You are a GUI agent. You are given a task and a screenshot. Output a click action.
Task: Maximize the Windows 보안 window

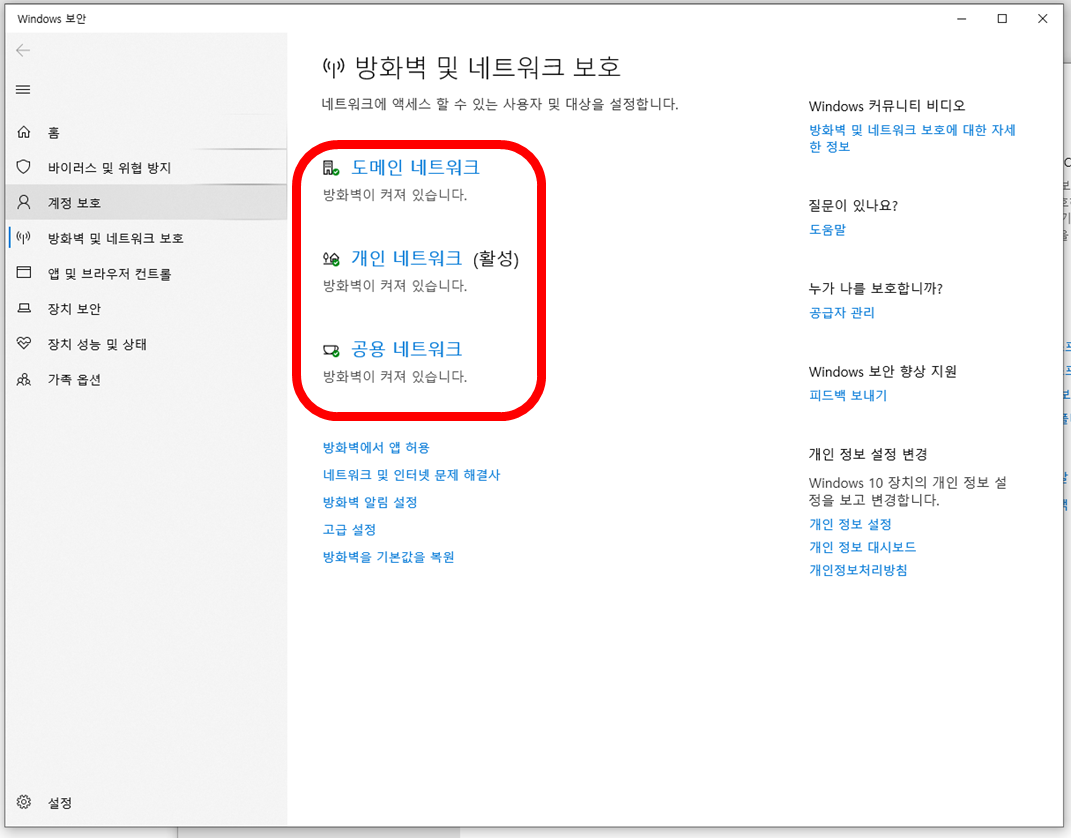point(1002,18)
